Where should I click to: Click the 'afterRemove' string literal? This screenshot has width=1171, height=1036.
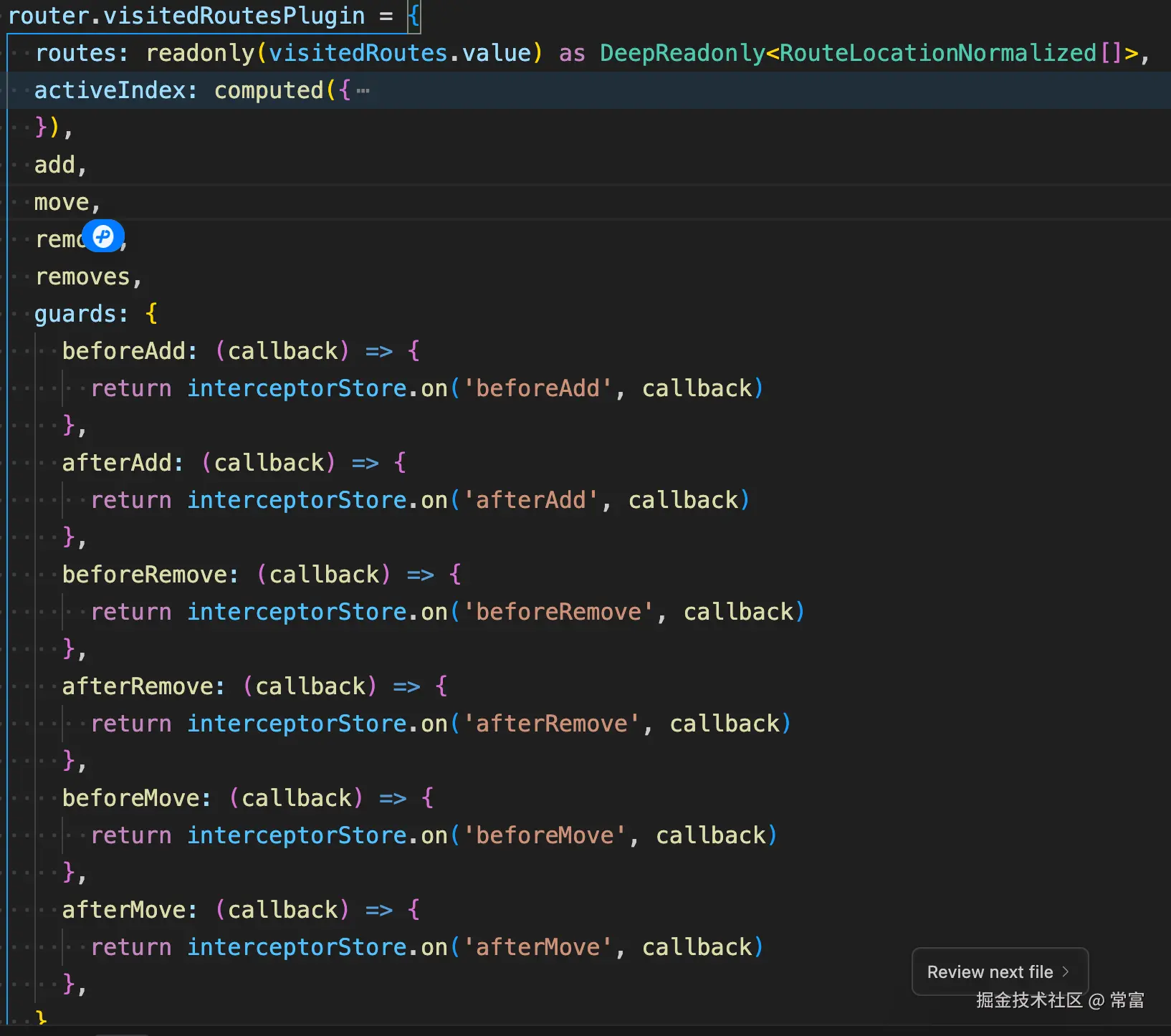coord(551,724)
